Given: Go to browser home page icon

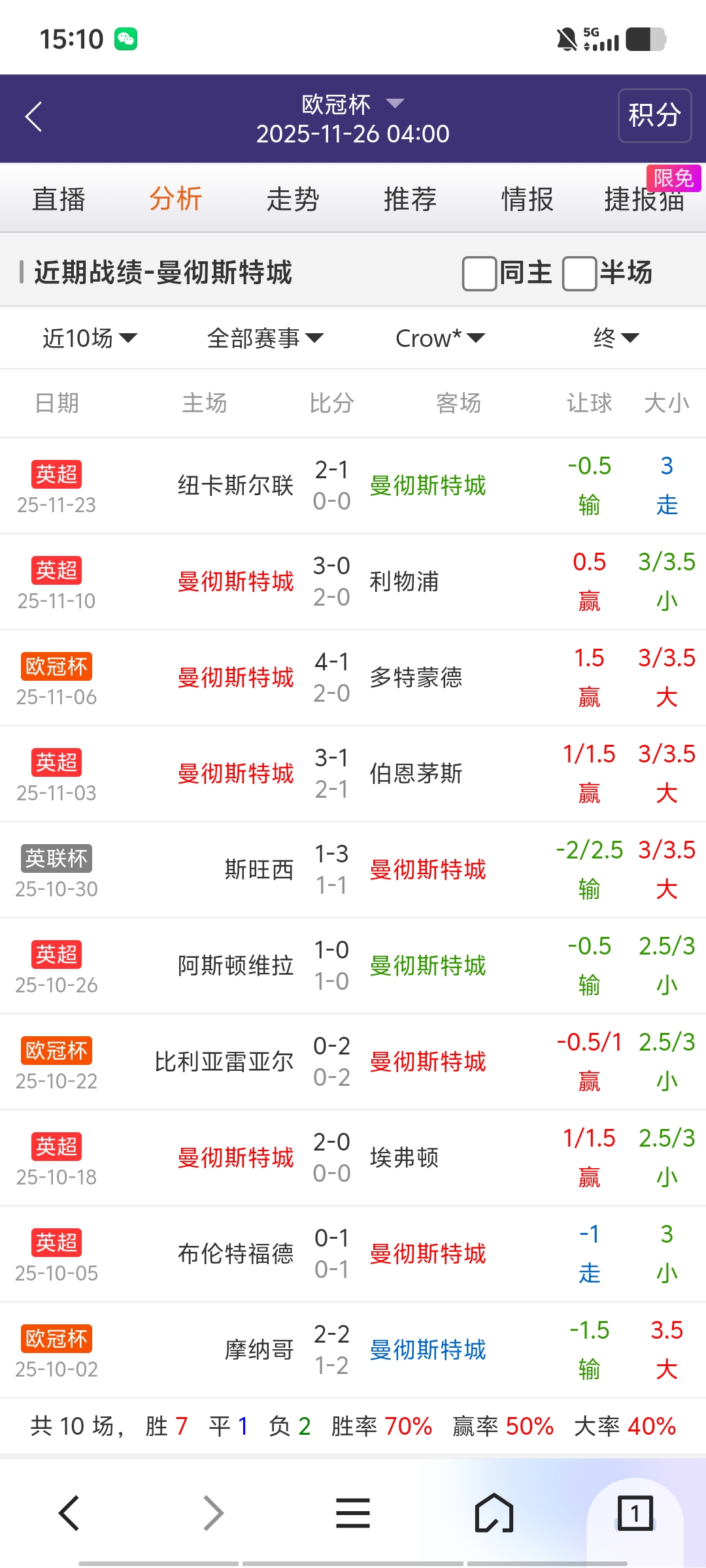Looking at the screenshot, I should (494, 1513).
